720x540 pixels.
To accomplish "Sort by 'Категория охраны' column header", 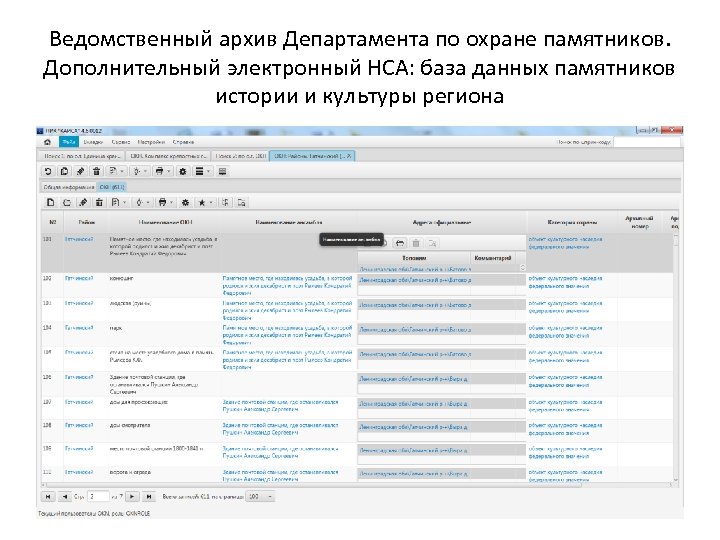I will tap(572, 222).
